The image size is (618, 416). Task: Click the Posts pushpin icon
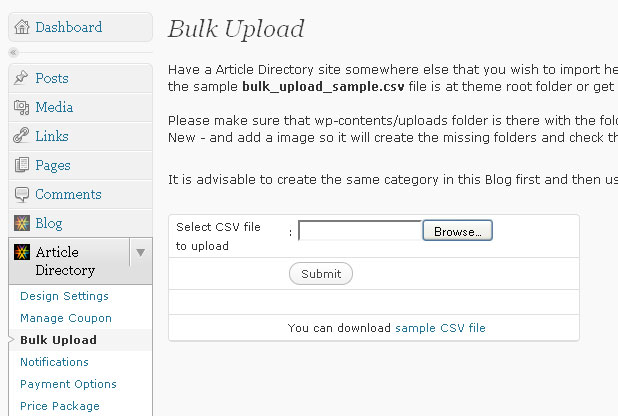click(21, 78)
